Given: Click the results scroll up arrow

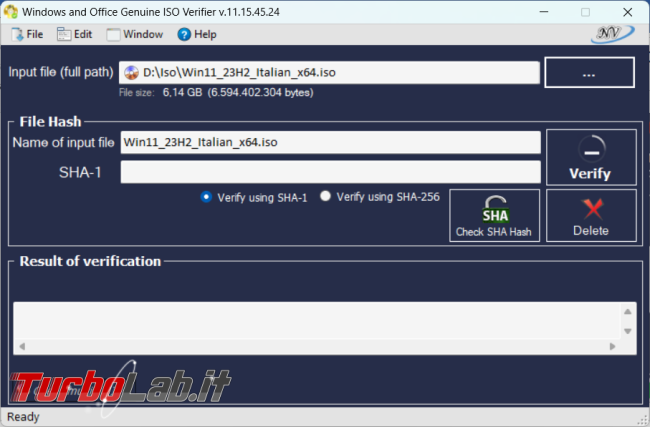Looking at the screenshot, I should (x=628, y=311).
